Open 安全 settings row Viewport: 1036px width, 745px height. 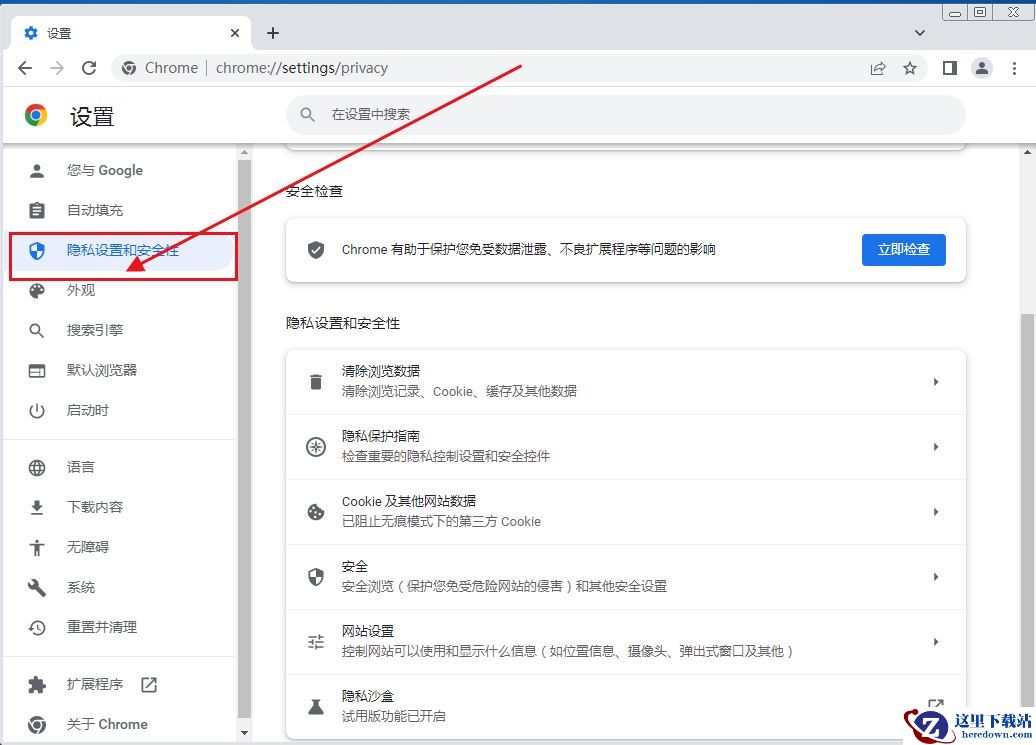point(625,576)
